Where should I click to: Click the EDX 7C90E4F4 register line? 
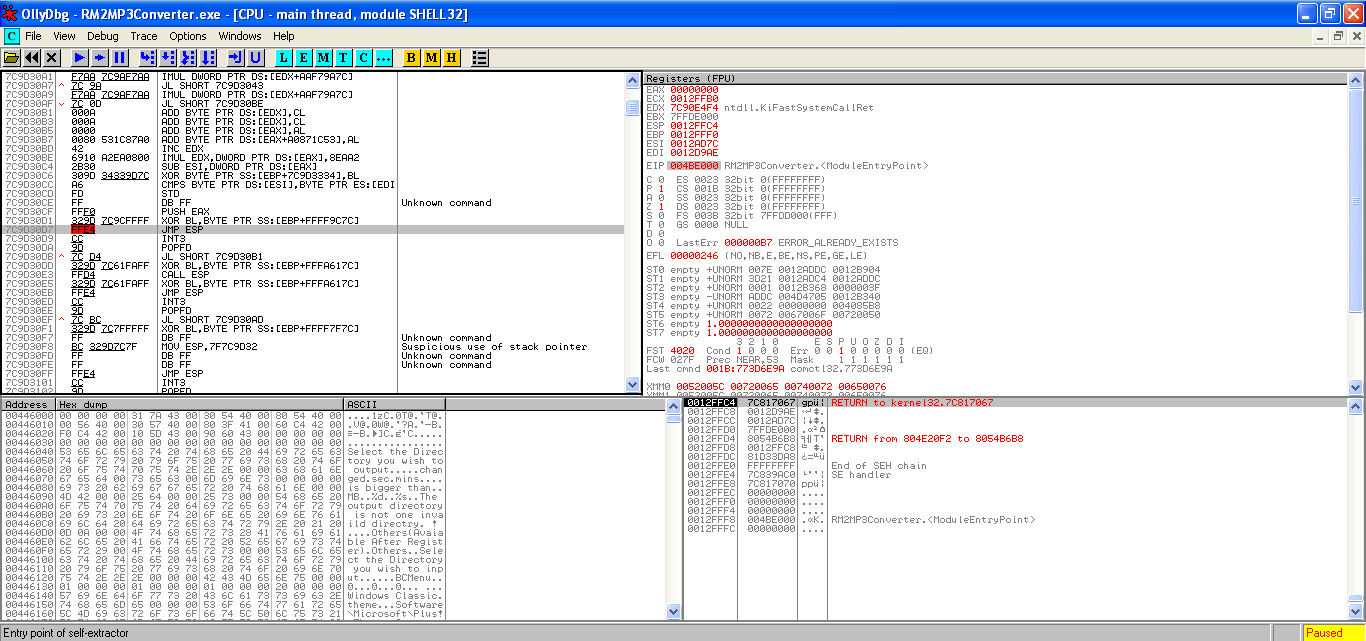coord(760,108)
